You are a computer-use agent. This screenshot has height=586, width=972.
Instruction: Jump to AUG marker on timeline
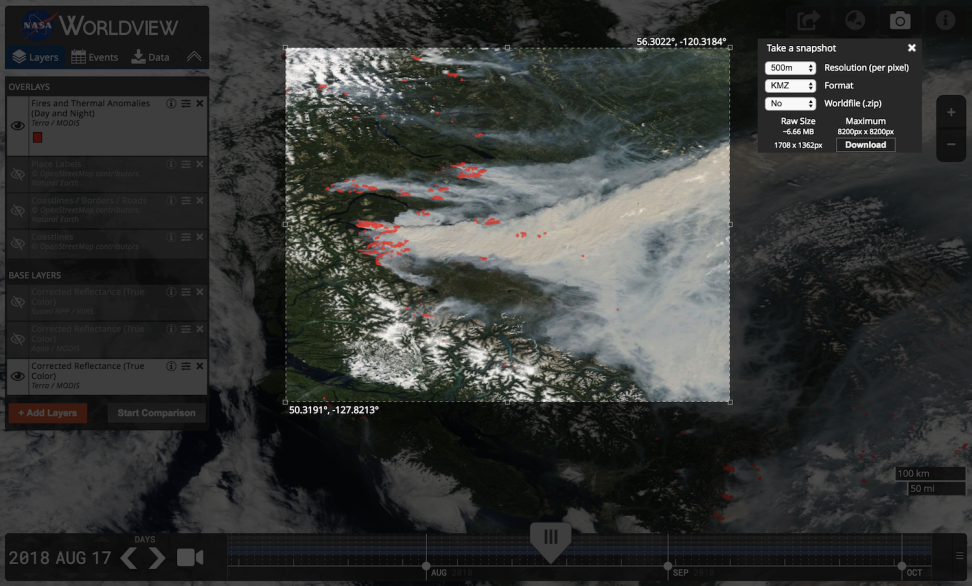coord(426,566)
